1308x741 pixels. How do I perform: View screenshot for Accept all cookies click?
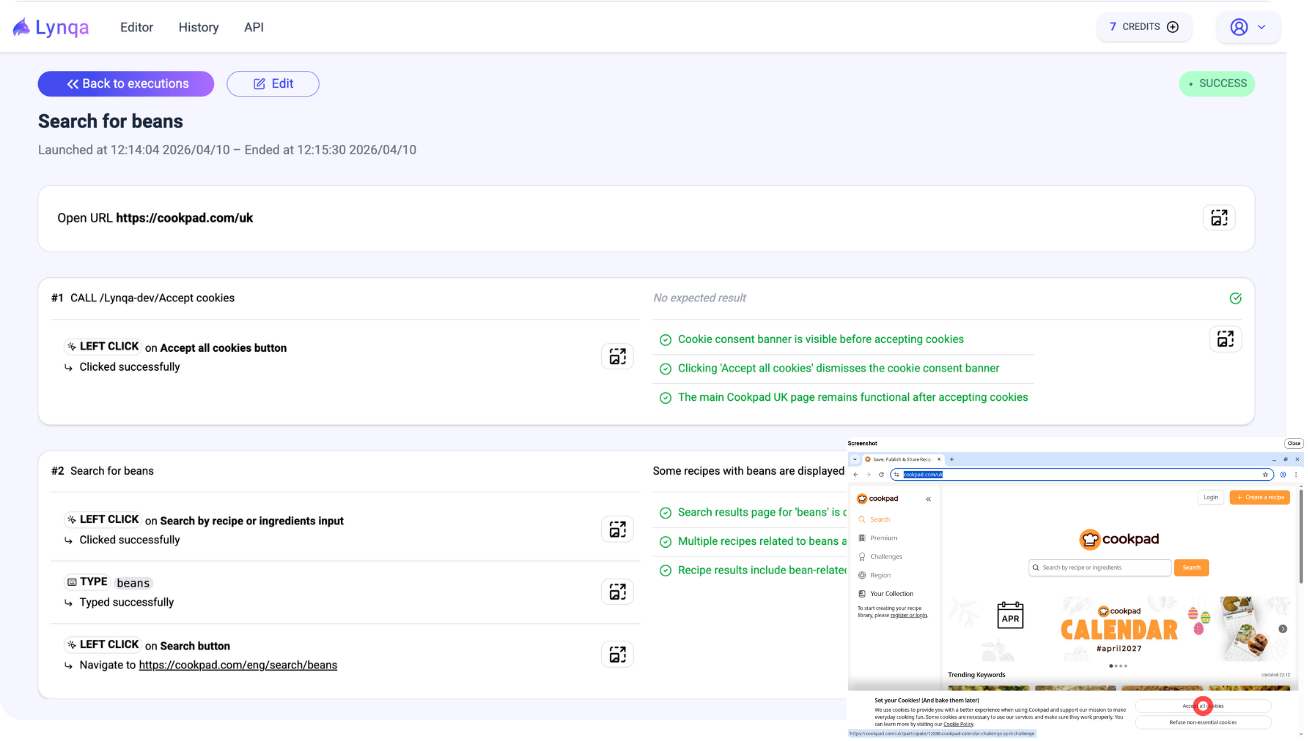pos(617,356)
